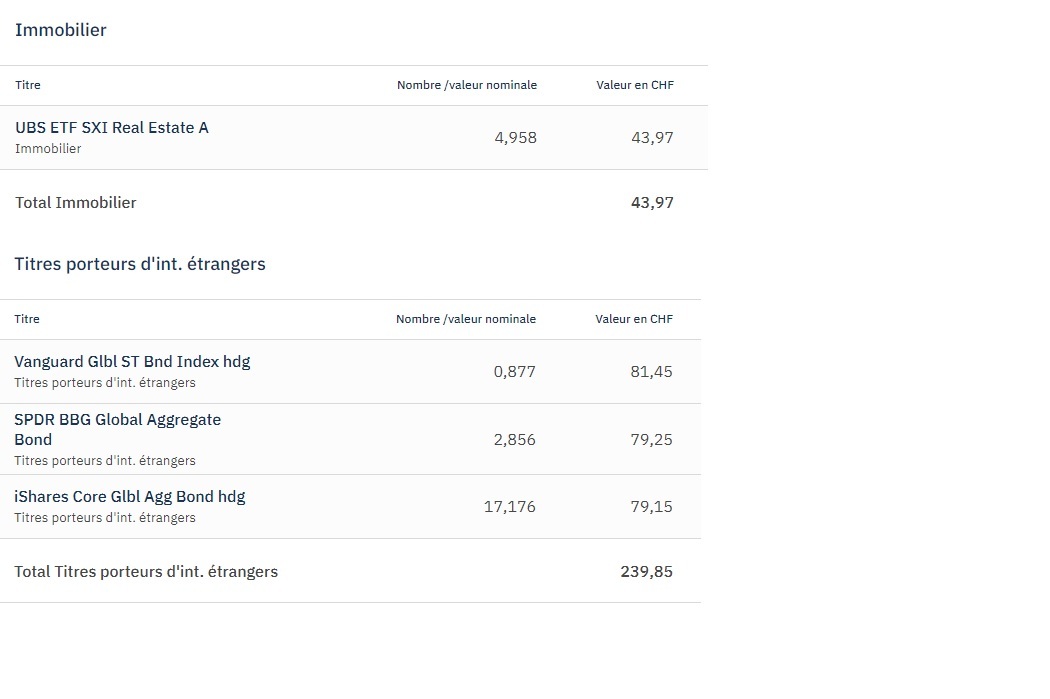Select the 0,877 quantity for Vanguard
Image resolution: width=1050 pixels, height=699 pixels.
coord(514,372)
